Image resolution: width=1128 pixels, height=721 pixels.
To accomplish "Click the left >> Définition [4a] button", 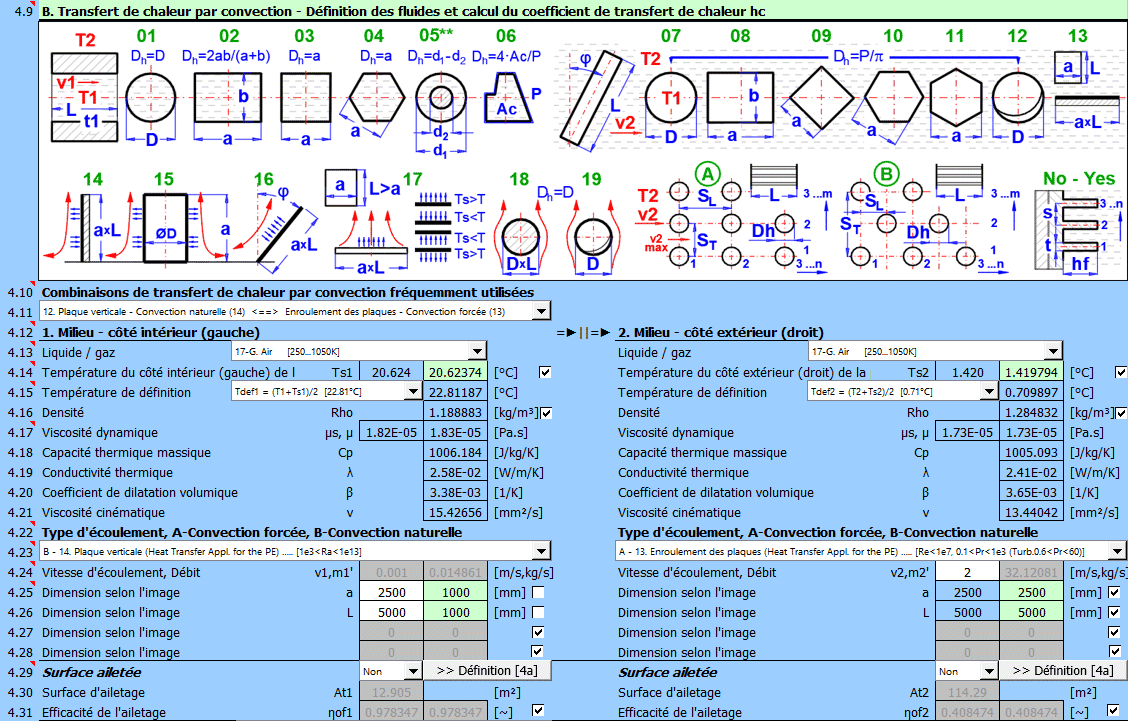I will [485, 671].
